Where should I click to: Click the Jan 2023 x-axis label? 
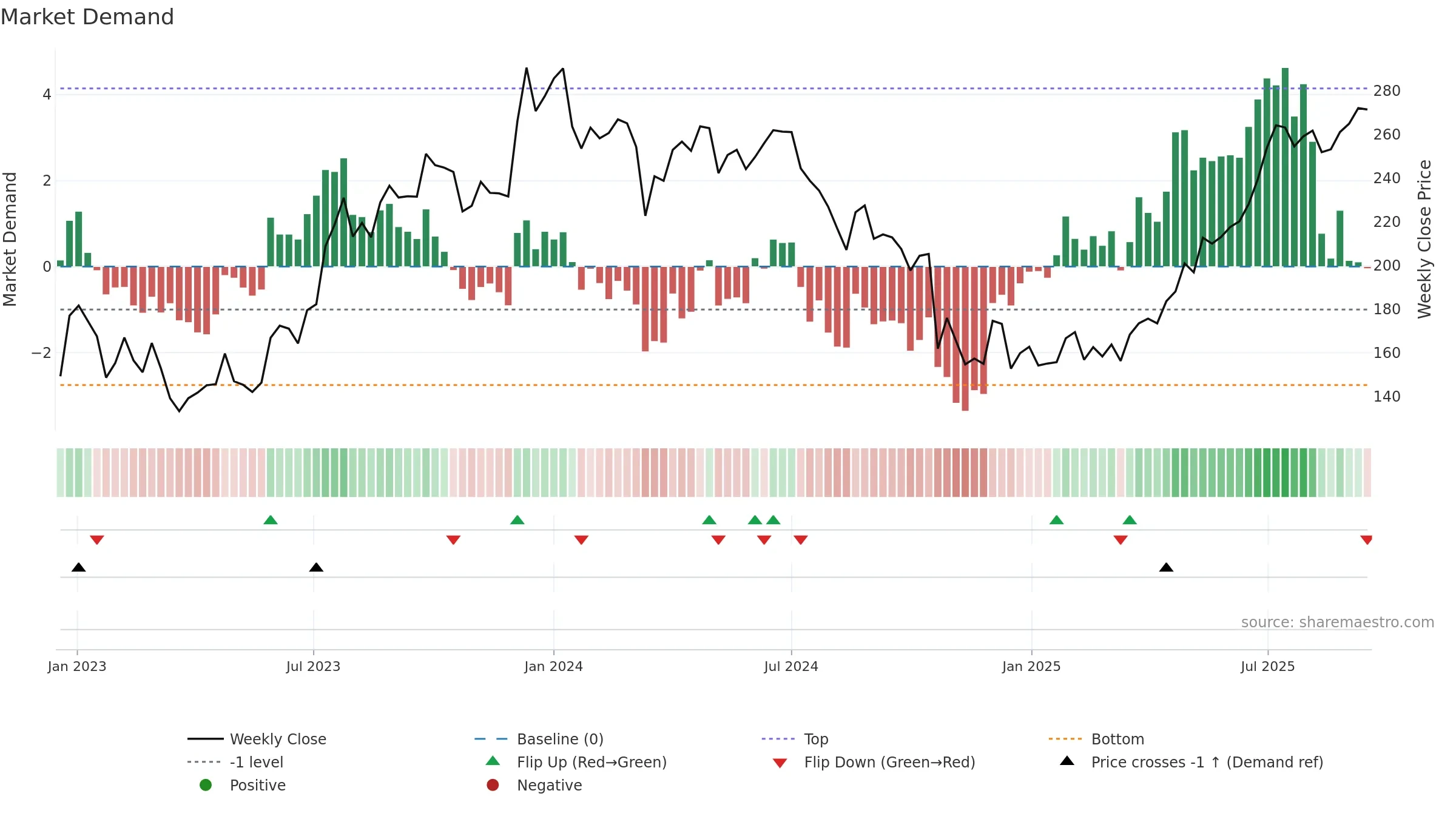pos(77,666)
